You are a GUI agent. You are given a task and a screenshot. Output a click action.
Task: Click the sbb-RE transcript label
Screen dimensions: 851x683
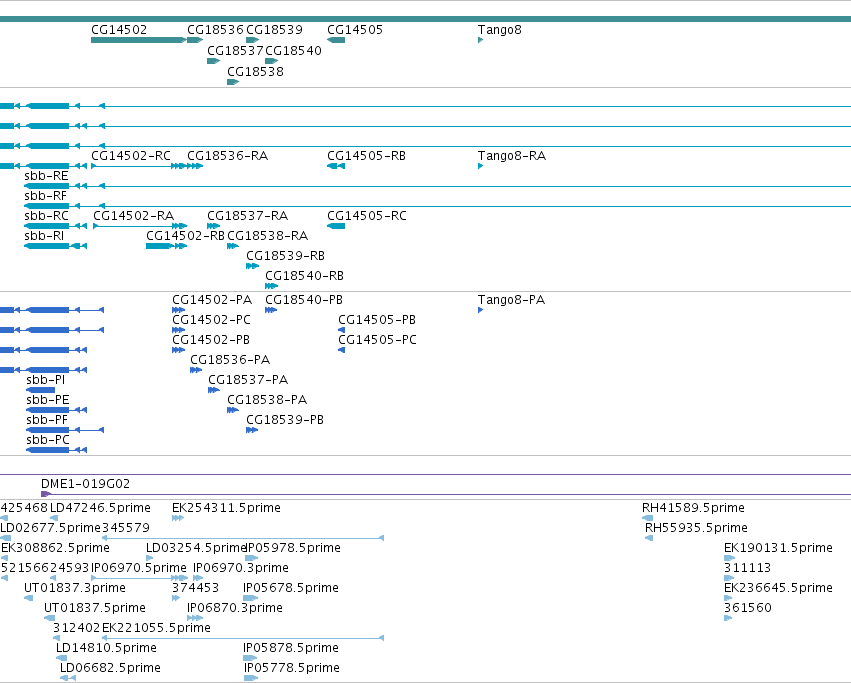point(47,176)
